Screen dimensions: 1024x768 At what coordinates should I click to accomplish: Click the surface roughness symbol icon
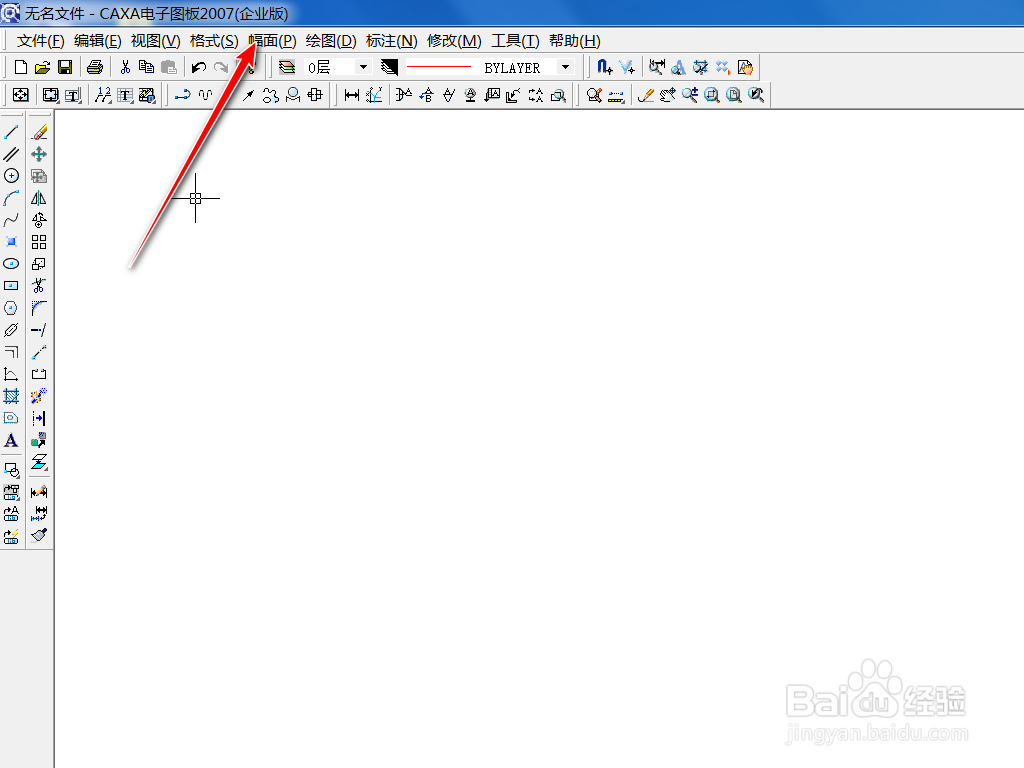[448, 95]
